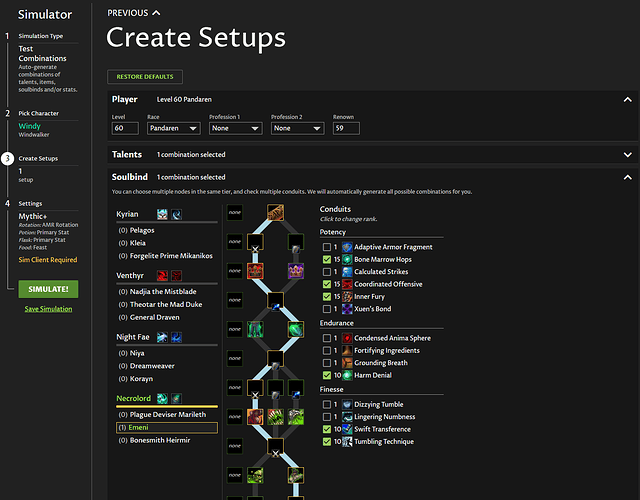Viewport: 640px width, 500px height.
Task: Select the top soulbind tree node
Action: [276, 213]
